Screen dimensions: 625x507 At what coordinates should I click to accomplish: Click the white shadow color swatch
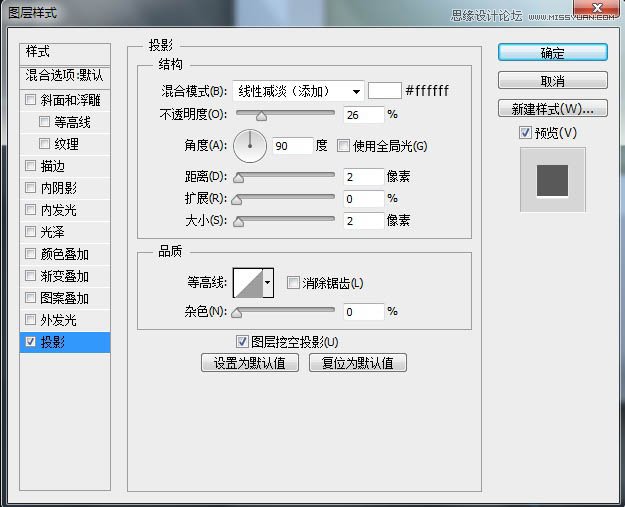click(x=384, y=90)
